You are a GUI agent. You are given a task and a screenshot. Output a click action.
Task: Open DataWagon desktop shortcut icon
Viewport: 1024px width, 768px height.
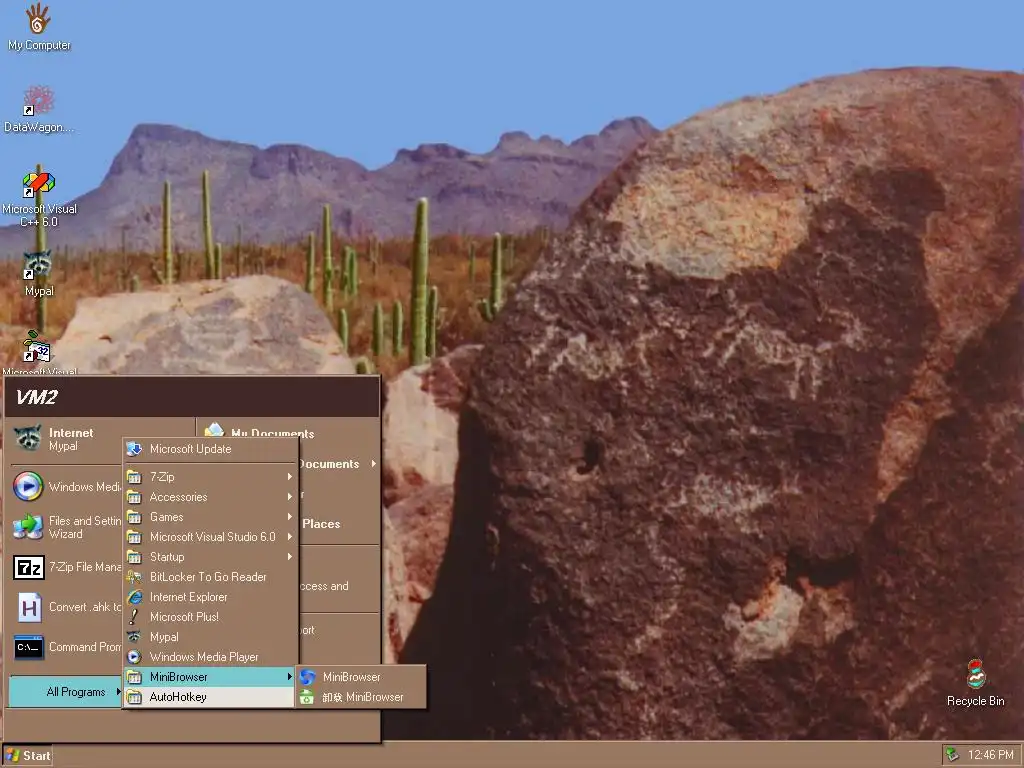pos(39,101)
